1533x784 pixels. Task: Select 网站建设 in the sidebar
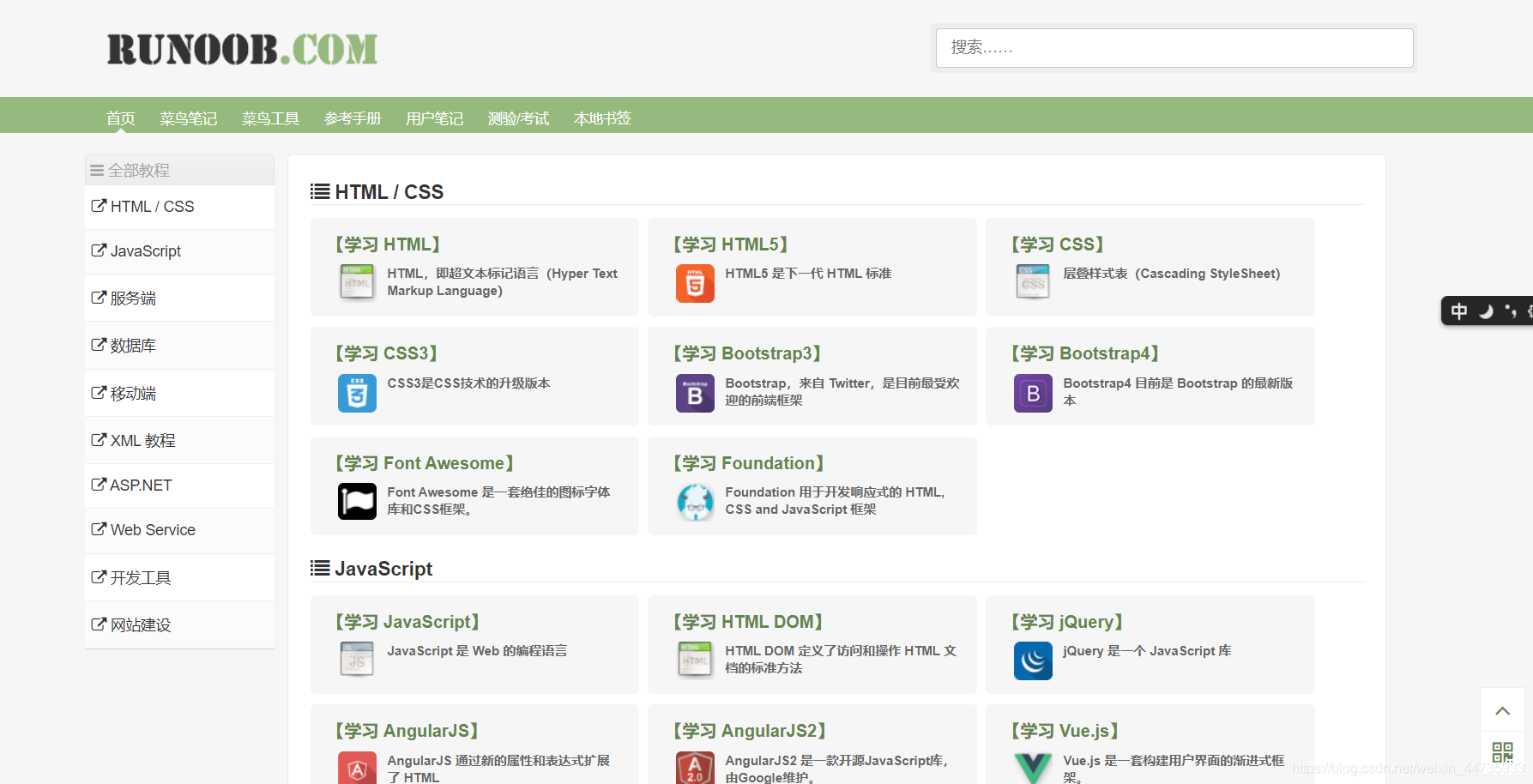coord(179,624)
